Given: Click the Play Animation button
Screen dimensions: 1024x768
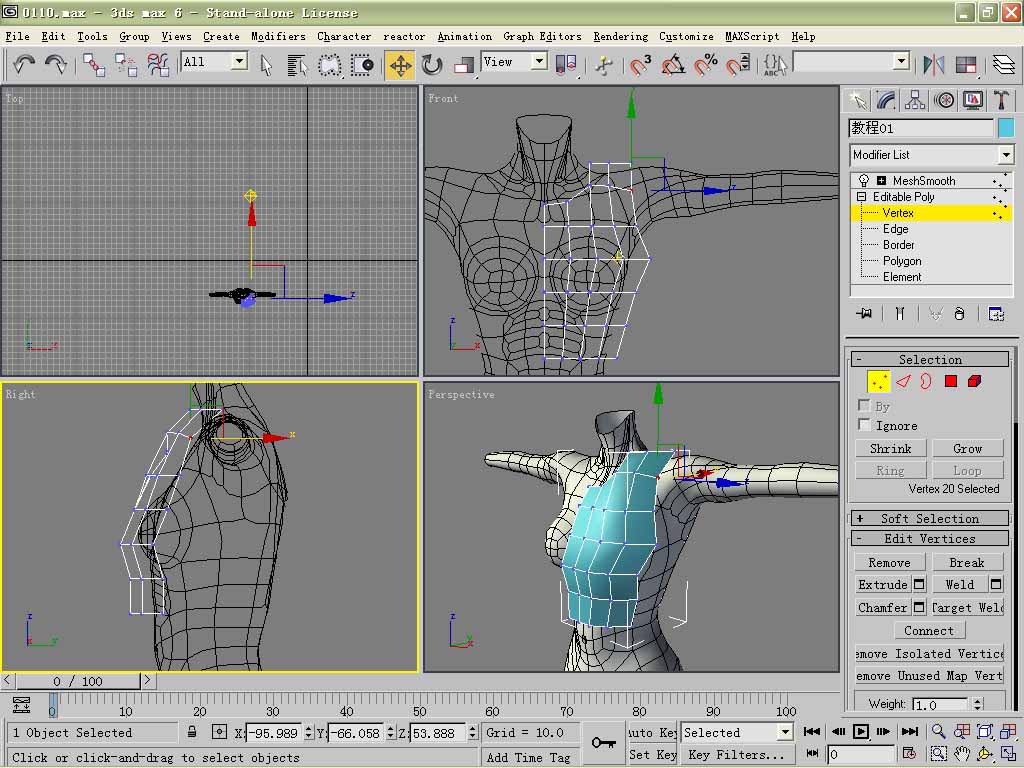Looking at the screenshot, I should (861, 731).
